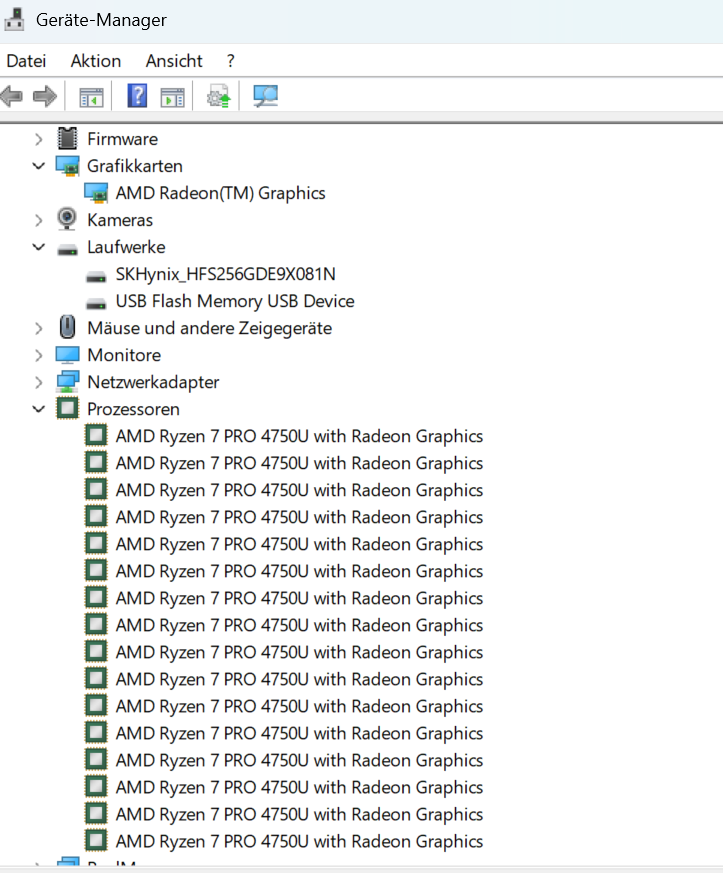Click the AMD Radeon(TM) Graphics device icon
Viewport: 723px width, 873px height.
[x=96, y=193]
